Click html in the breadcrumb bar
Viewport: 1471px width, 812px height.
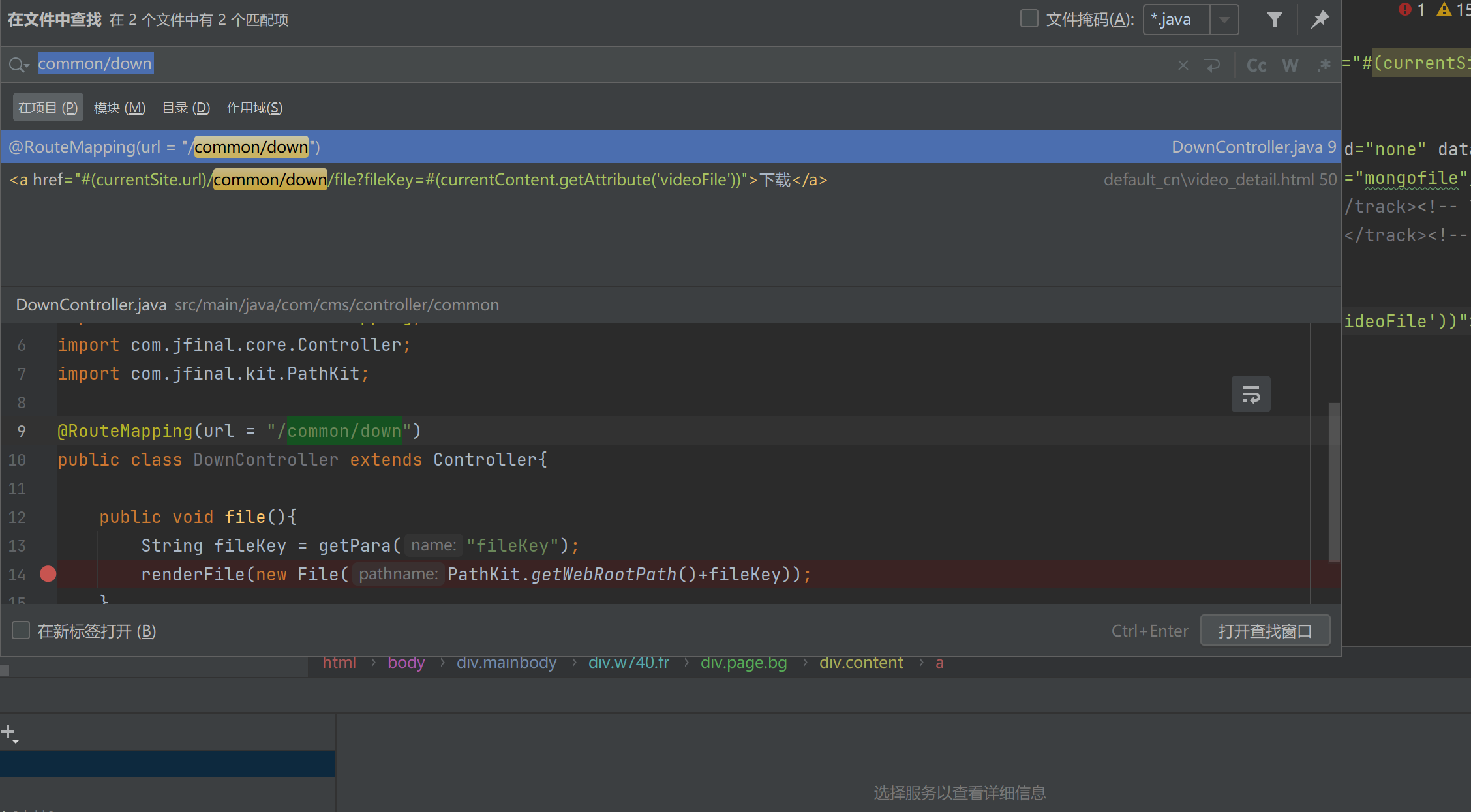(339, 663)
